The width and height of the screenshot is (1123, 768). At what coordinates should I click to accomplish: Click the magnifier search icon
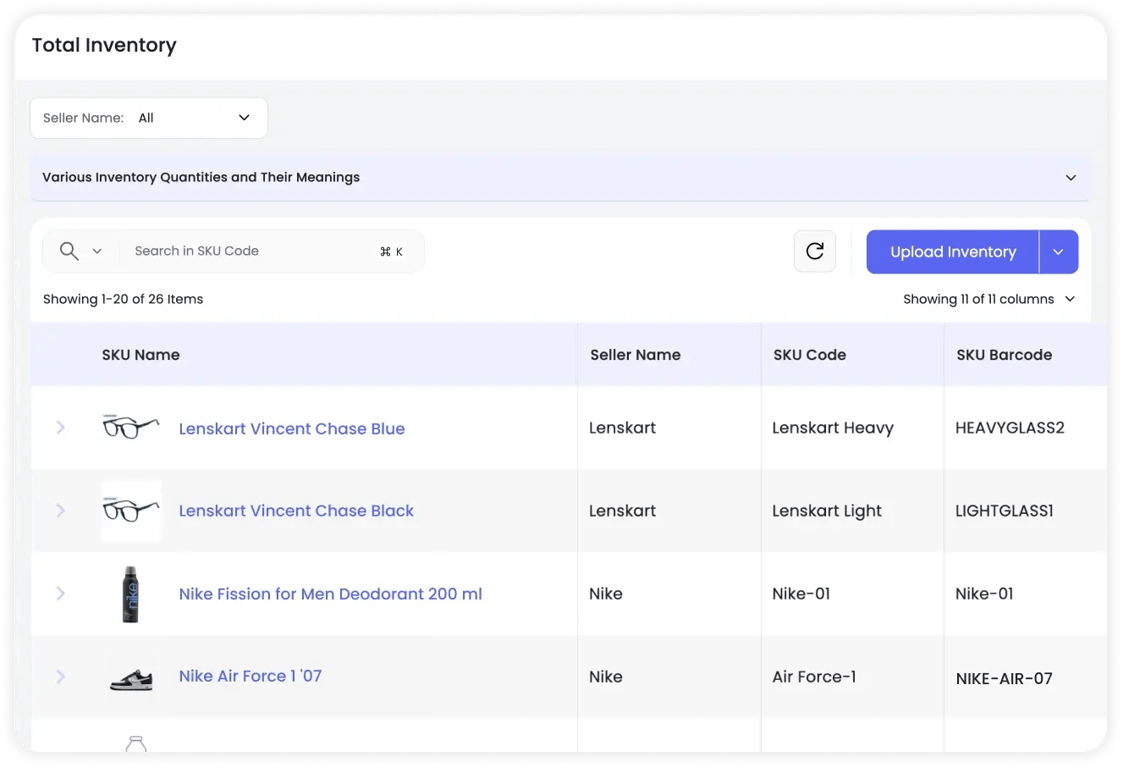click(69, 251)
